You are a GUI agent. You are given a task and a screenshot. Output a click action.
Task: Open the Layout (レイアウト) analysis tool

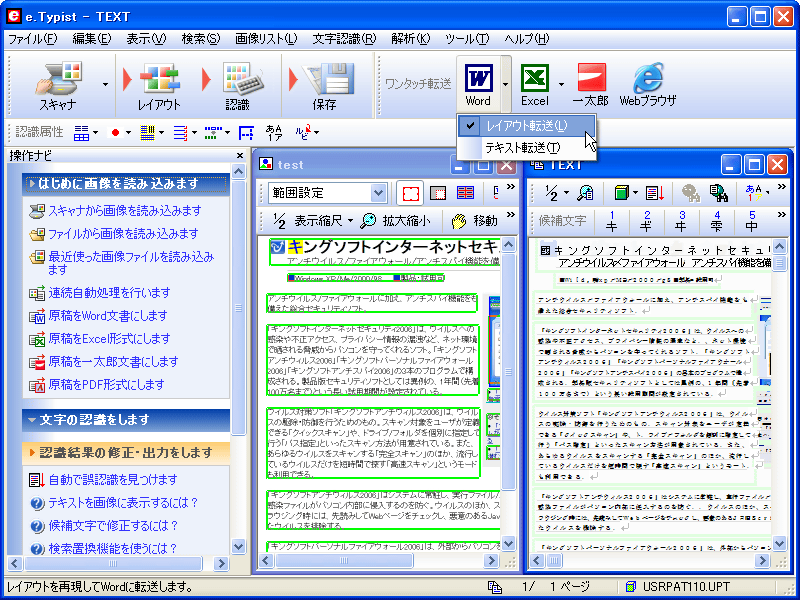click(x=159, y=86)
